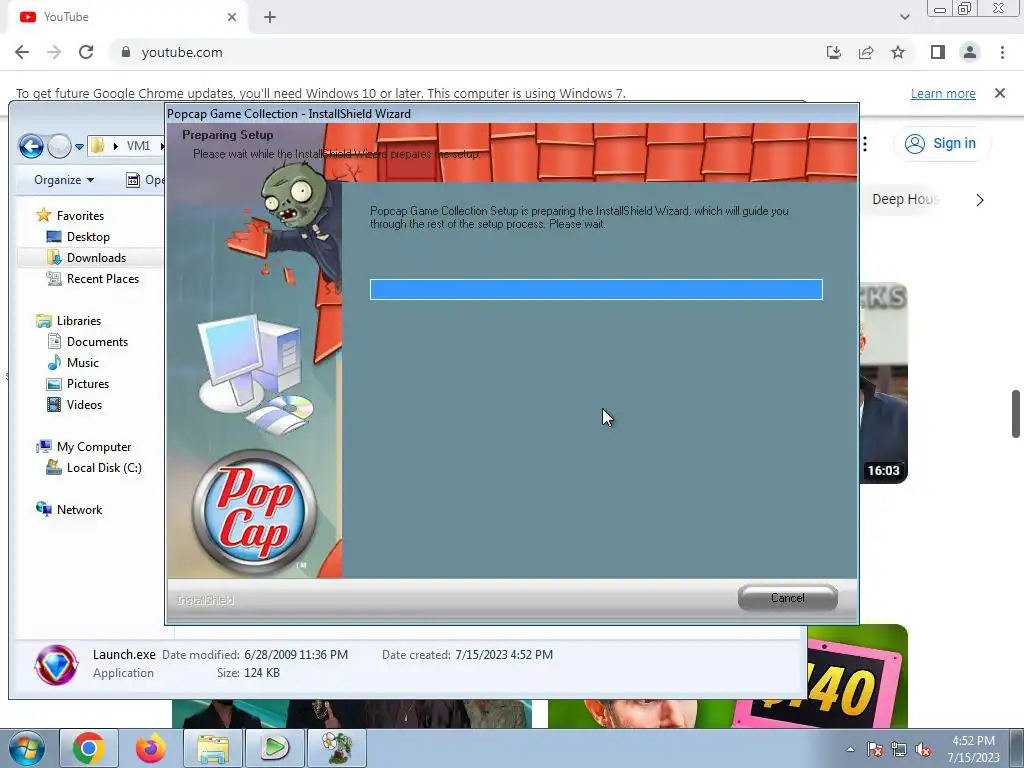Open Chrome tab search dropdown

904,18
